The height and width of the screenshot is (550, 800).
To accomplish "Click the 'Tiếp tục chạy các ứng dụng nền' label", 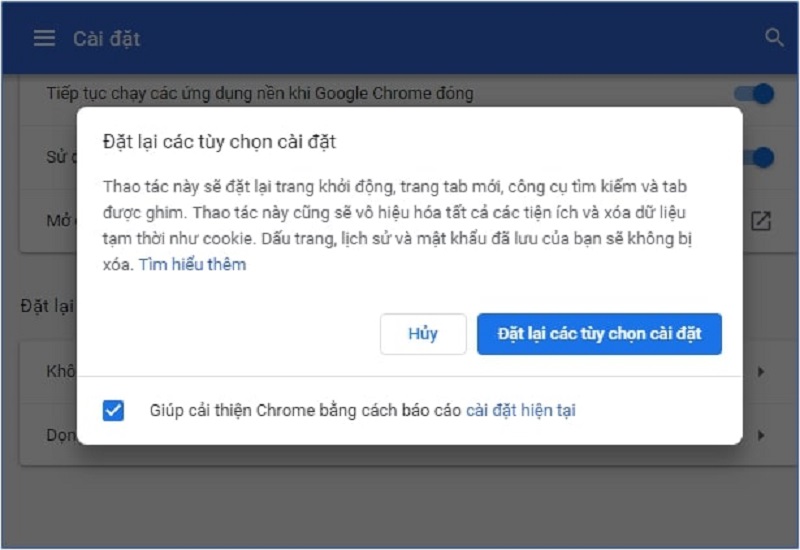I will [x=260, y=93].
